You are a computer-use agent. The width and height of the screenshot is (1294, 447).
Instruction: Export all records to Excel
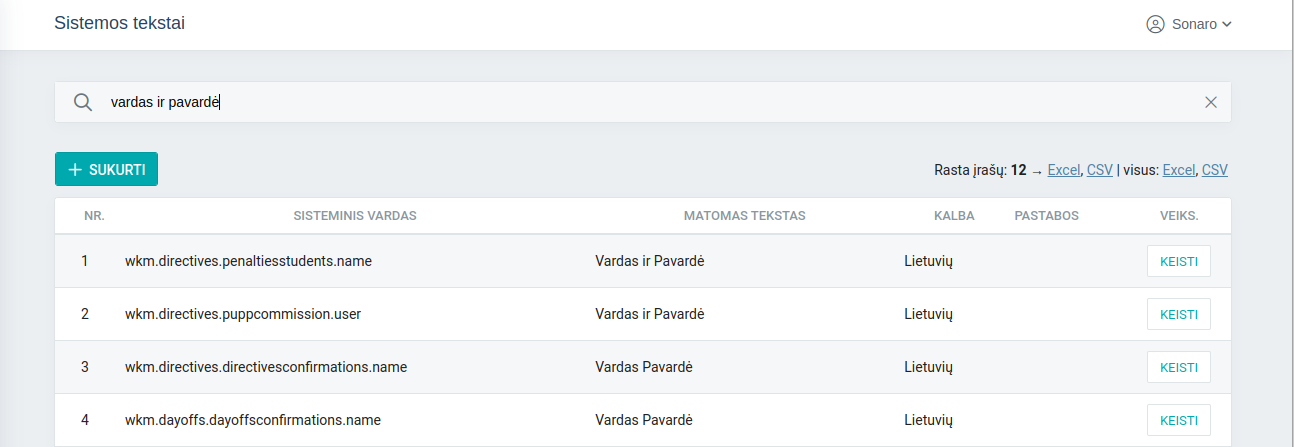coord(1178,170)
